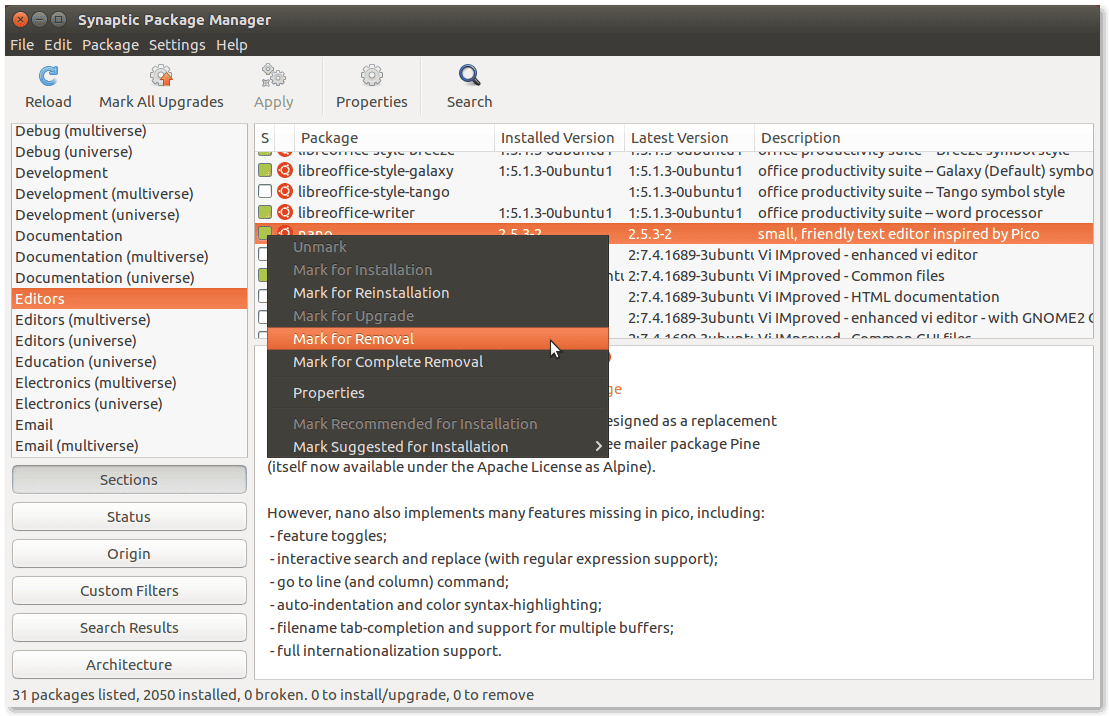The height and width of the screenshot is (716, 1109).
Task: Toggle the status checkbox for libreoffice-writer
Action: (265, 212)
